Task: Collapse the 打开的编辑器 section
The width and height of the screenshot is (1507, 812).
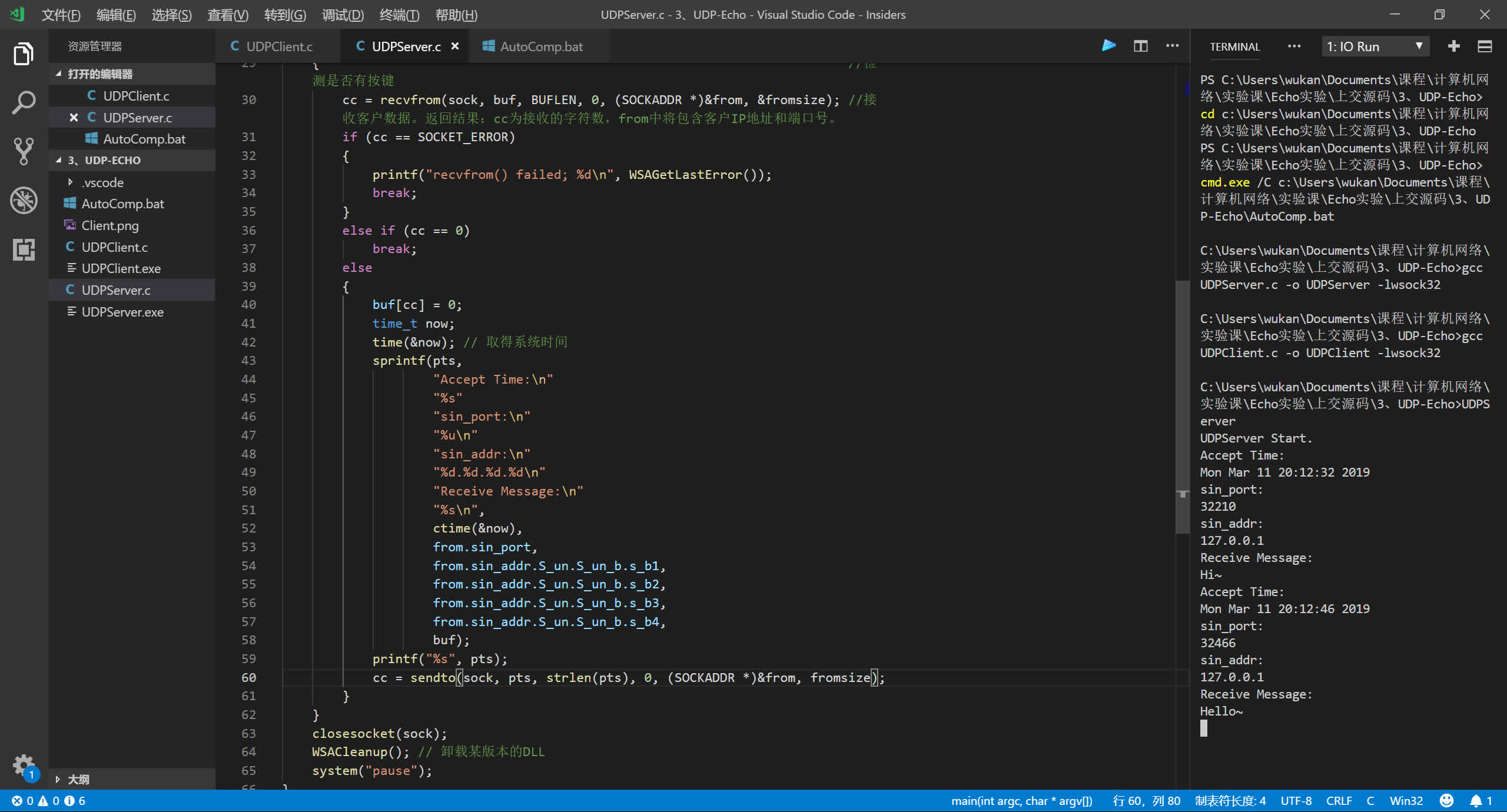Action: click(x=99, y=74)
